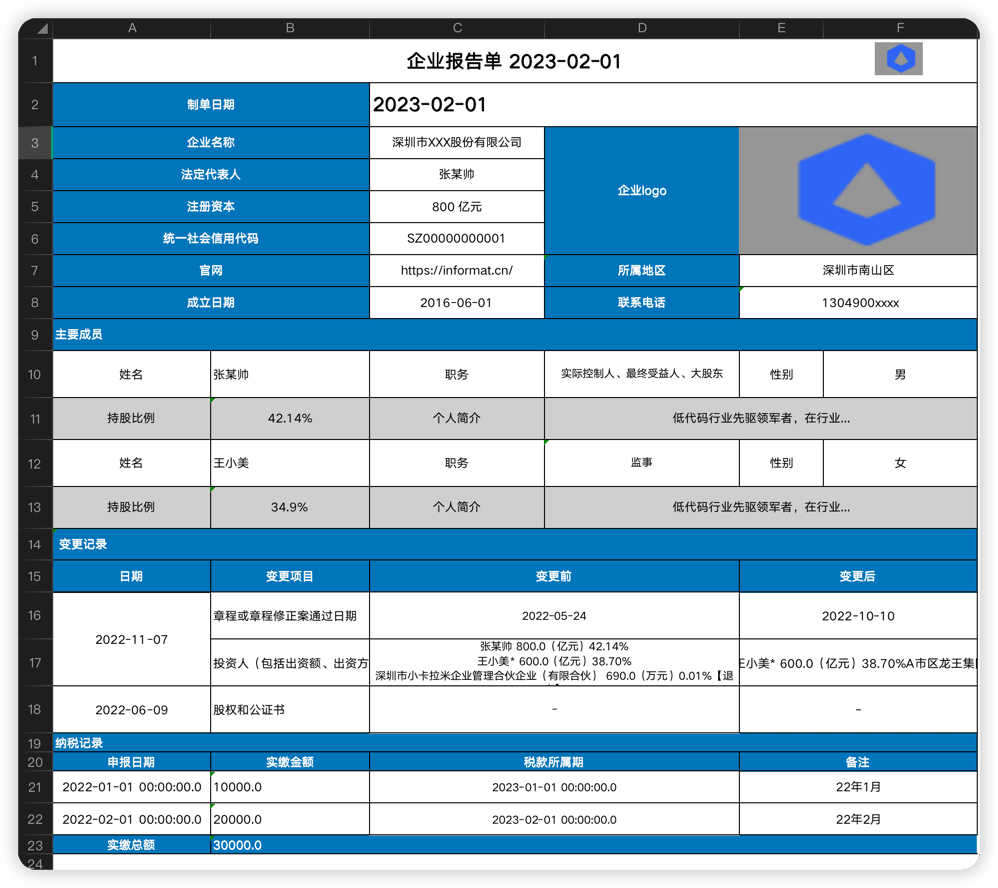Image resolution: width=998 pixels, height=888 pixels.
Task: Select the 22年2月 remark cell
Action: tap(858, 818)
